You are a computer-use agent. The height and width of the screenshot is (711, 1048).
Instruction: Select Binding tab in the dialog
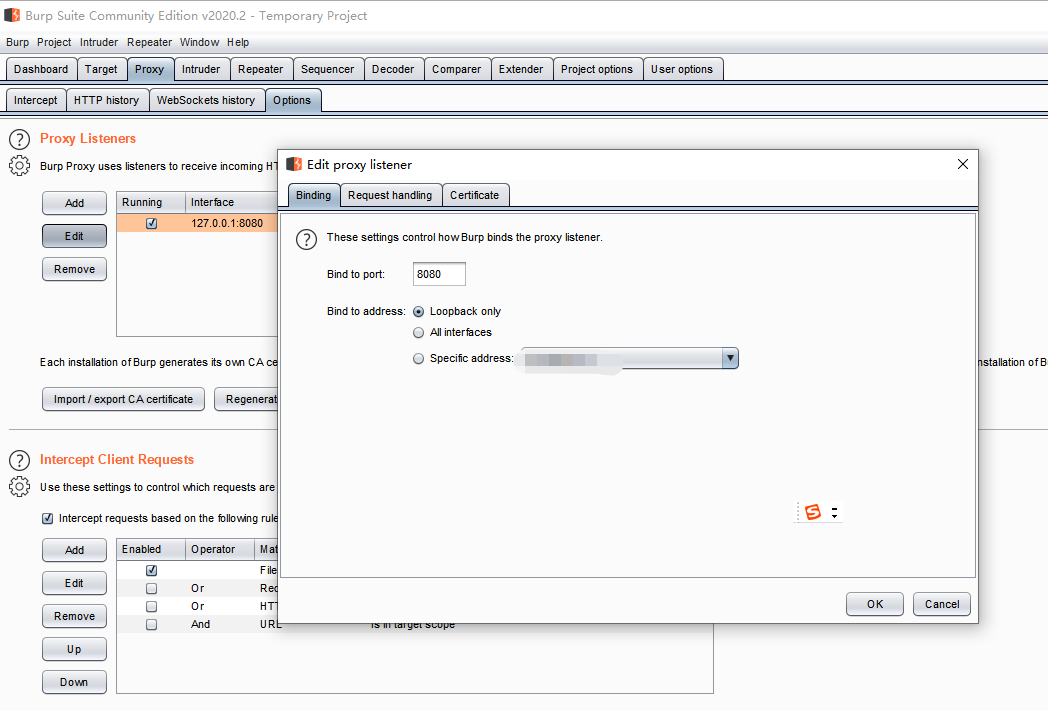[313, 195]
